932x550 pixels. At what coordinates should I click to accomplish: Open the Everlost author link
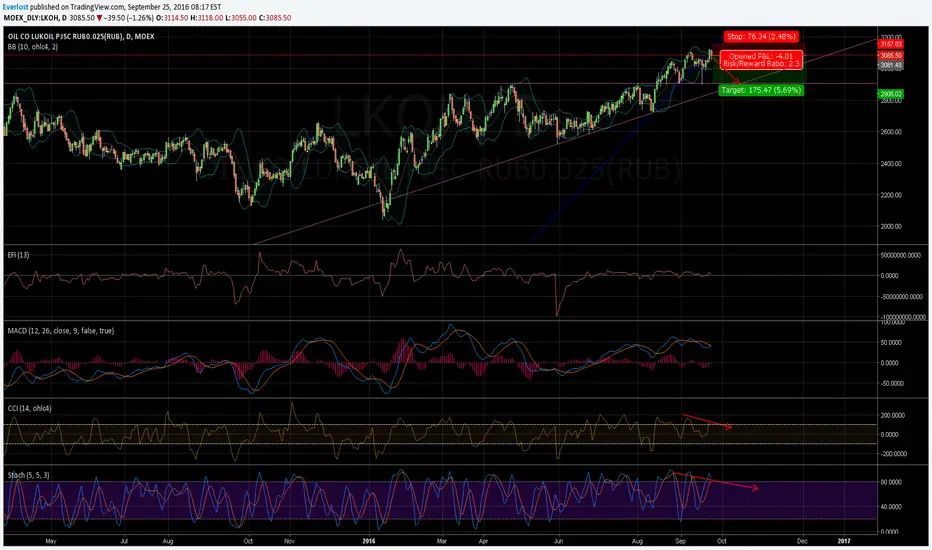point(15,7)
